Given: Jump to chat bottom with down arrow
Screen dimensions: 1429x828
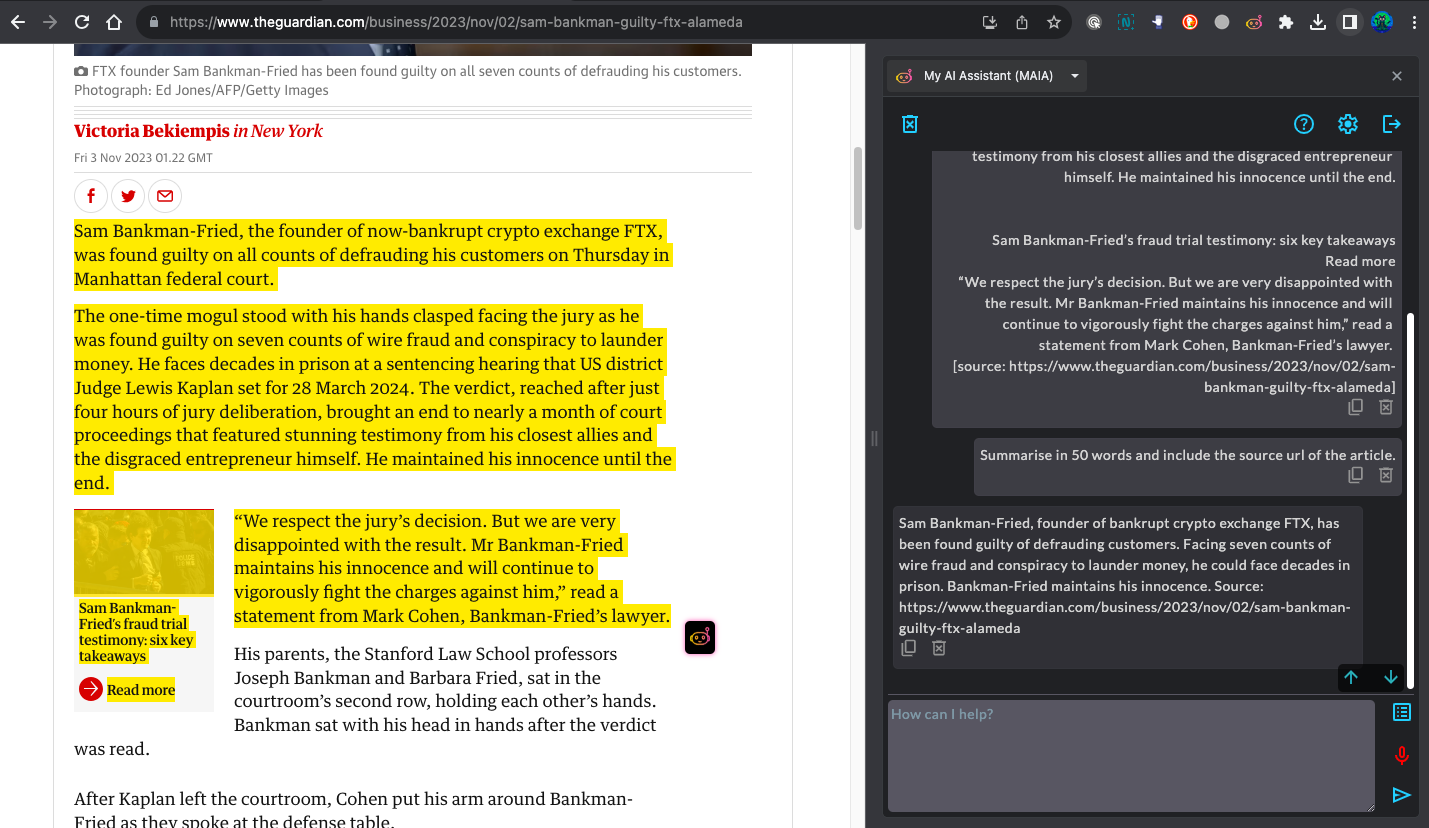Looking at the screenshot, I should click(1390, 677).
